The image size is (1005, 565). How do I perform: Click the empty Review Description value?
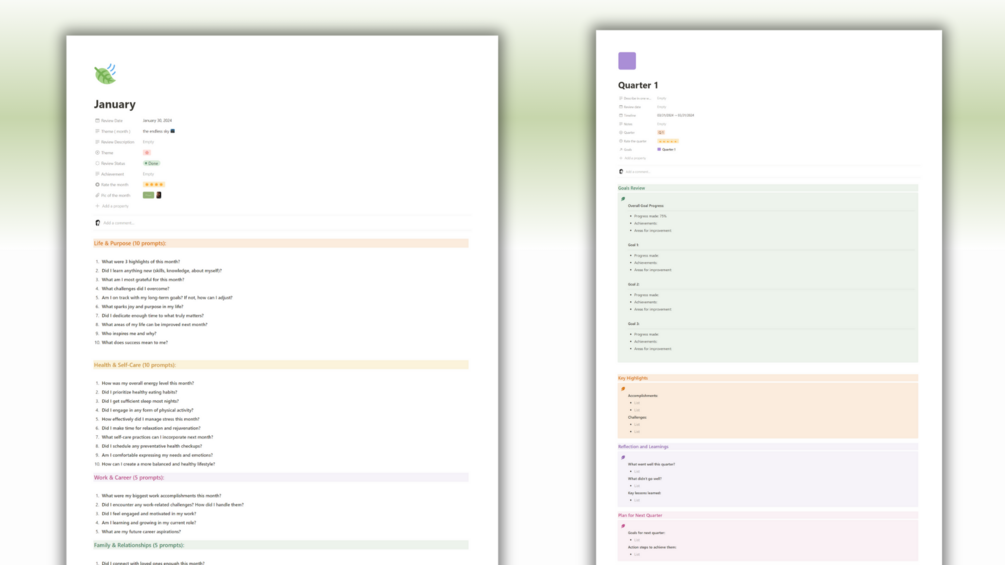pyautogui.click(x=148, y=142)
